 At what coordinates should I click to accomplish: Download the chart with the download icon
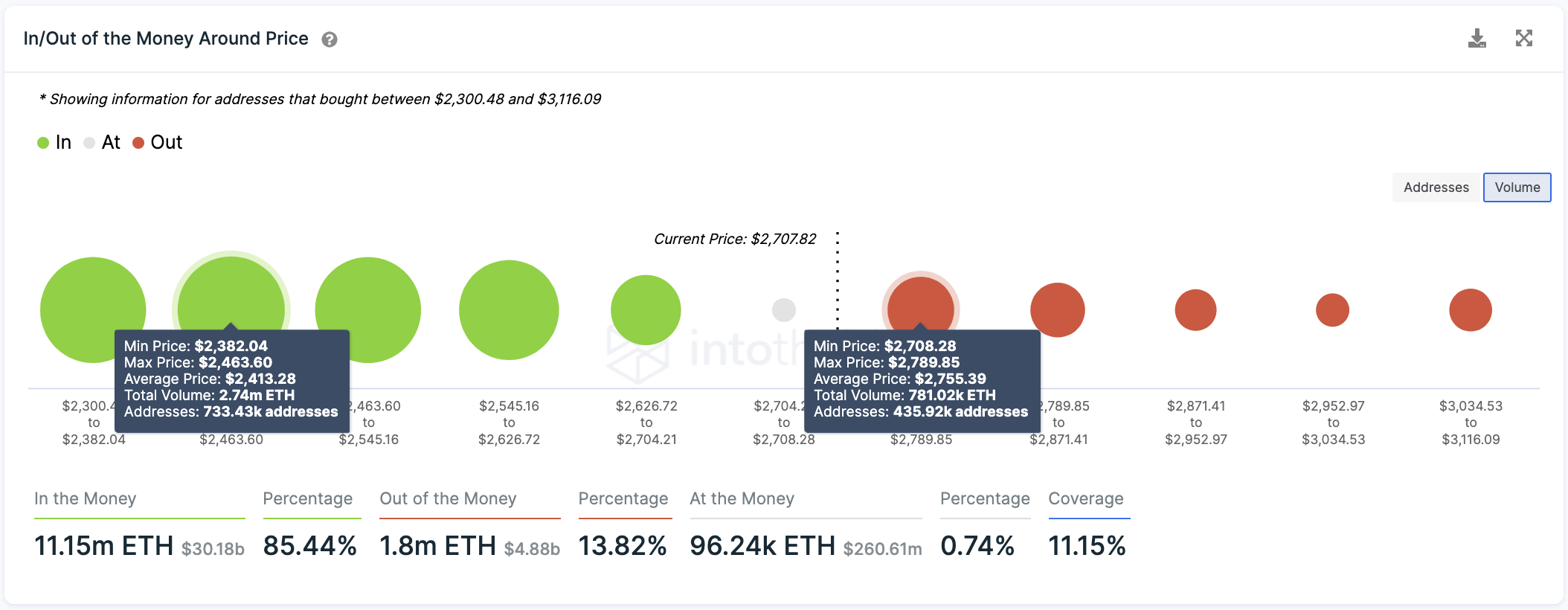(1477, 38)
